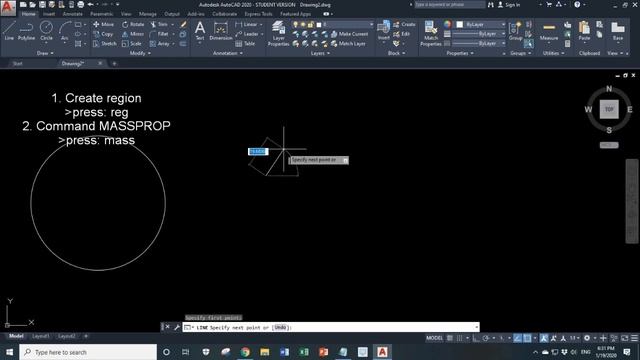
Task: Select the Line tool in Draw panel
Action: [9, 31]
